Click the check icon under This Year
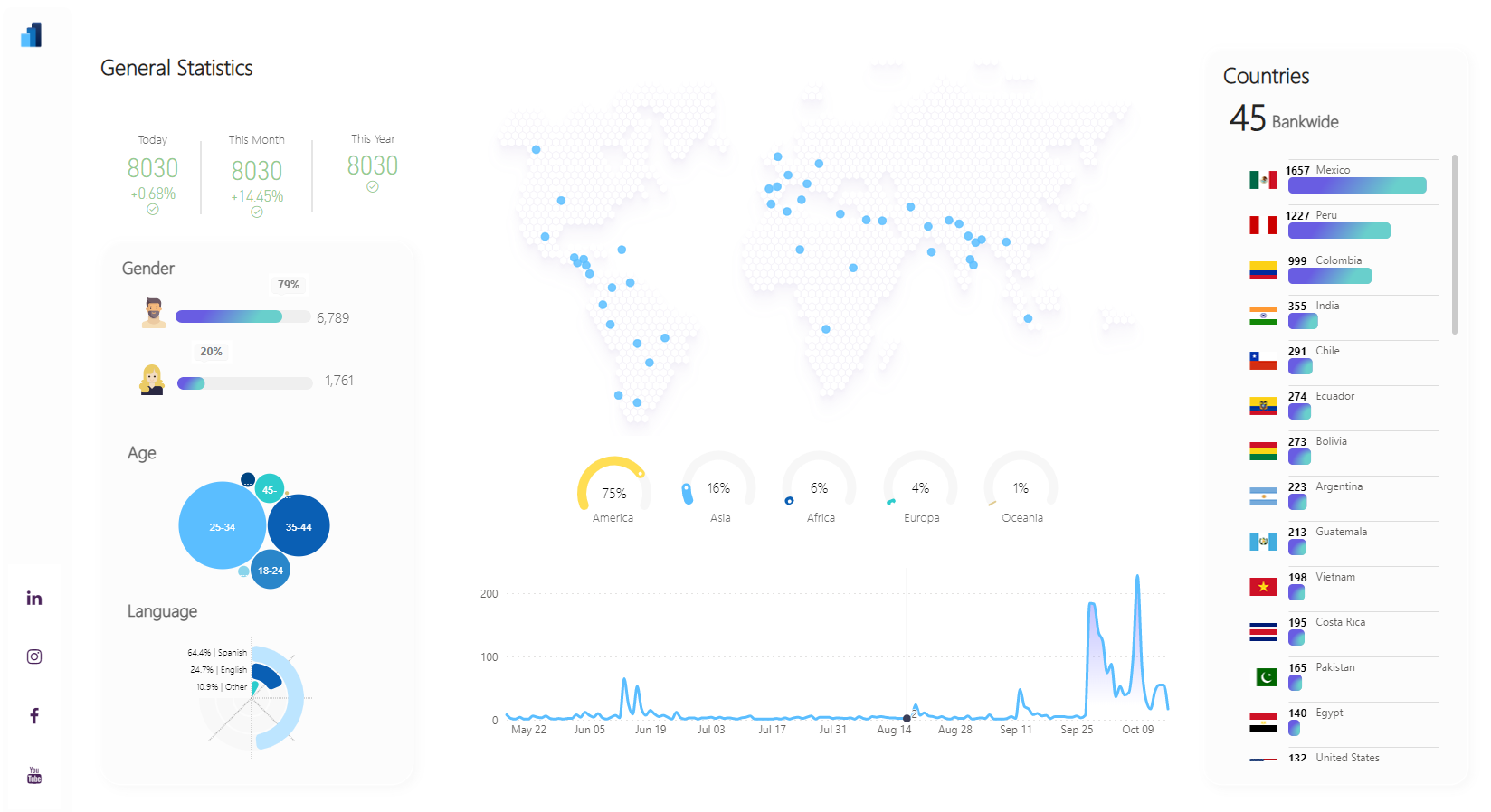 373,186
